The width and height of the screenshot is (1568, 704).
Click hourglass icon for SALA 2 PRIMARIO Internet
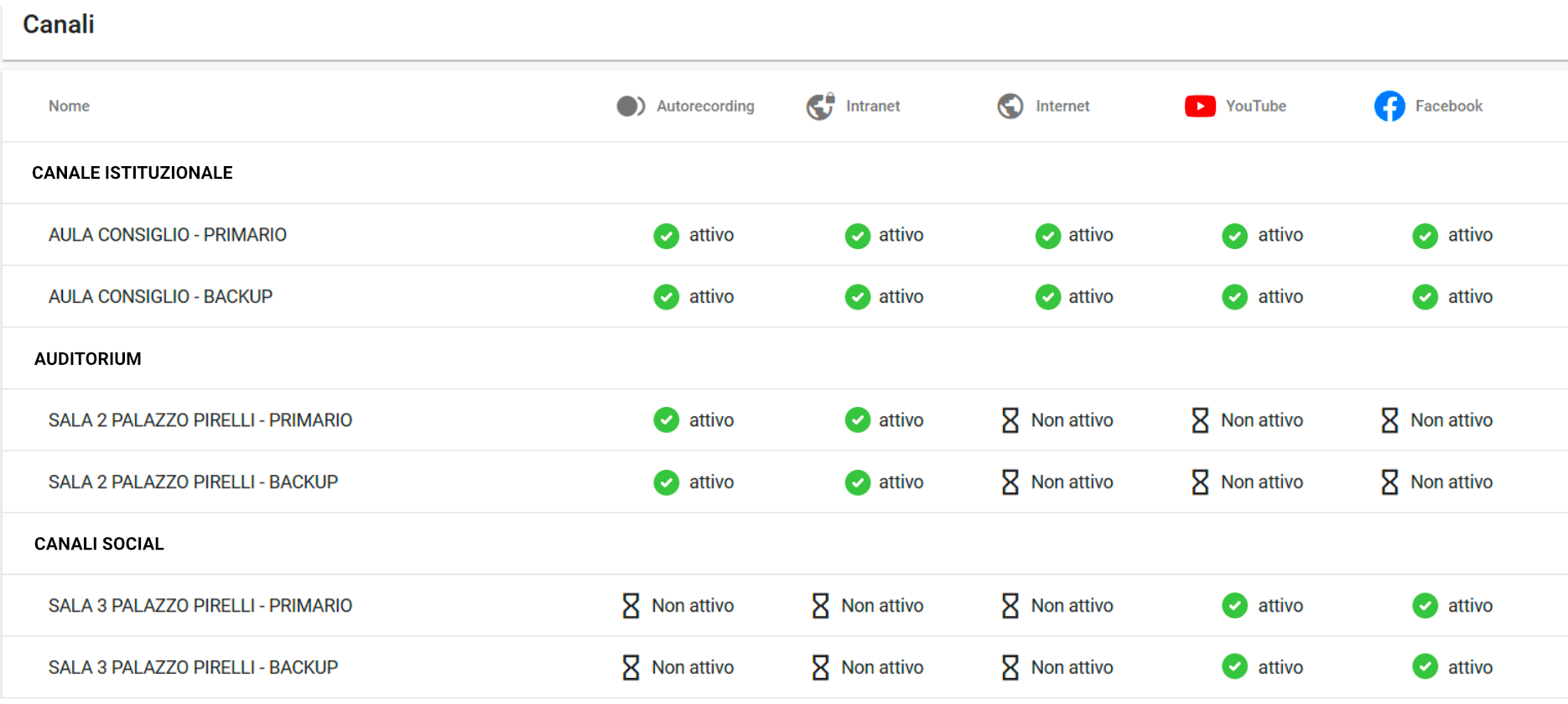[x=1010, y=420]
